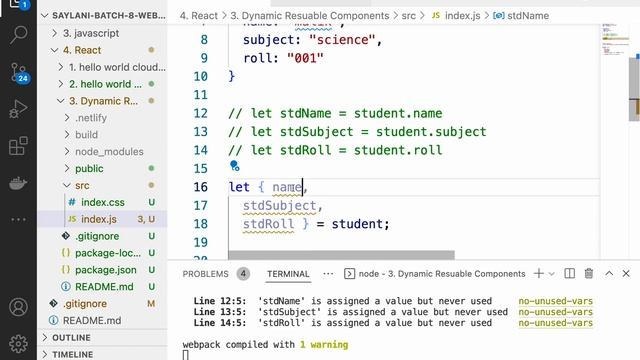Open Source Control view with 24 badge
This screenshot has width=640, height=360.
point(18,73)
